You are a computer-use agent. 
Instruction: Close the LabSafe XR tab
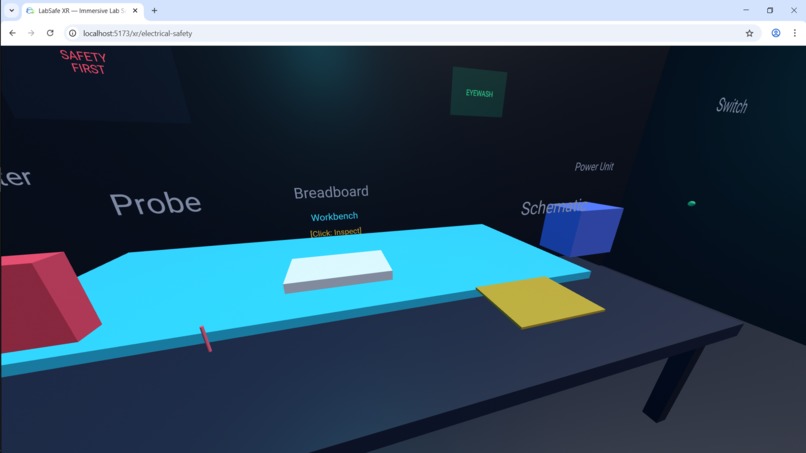point(135,10)
